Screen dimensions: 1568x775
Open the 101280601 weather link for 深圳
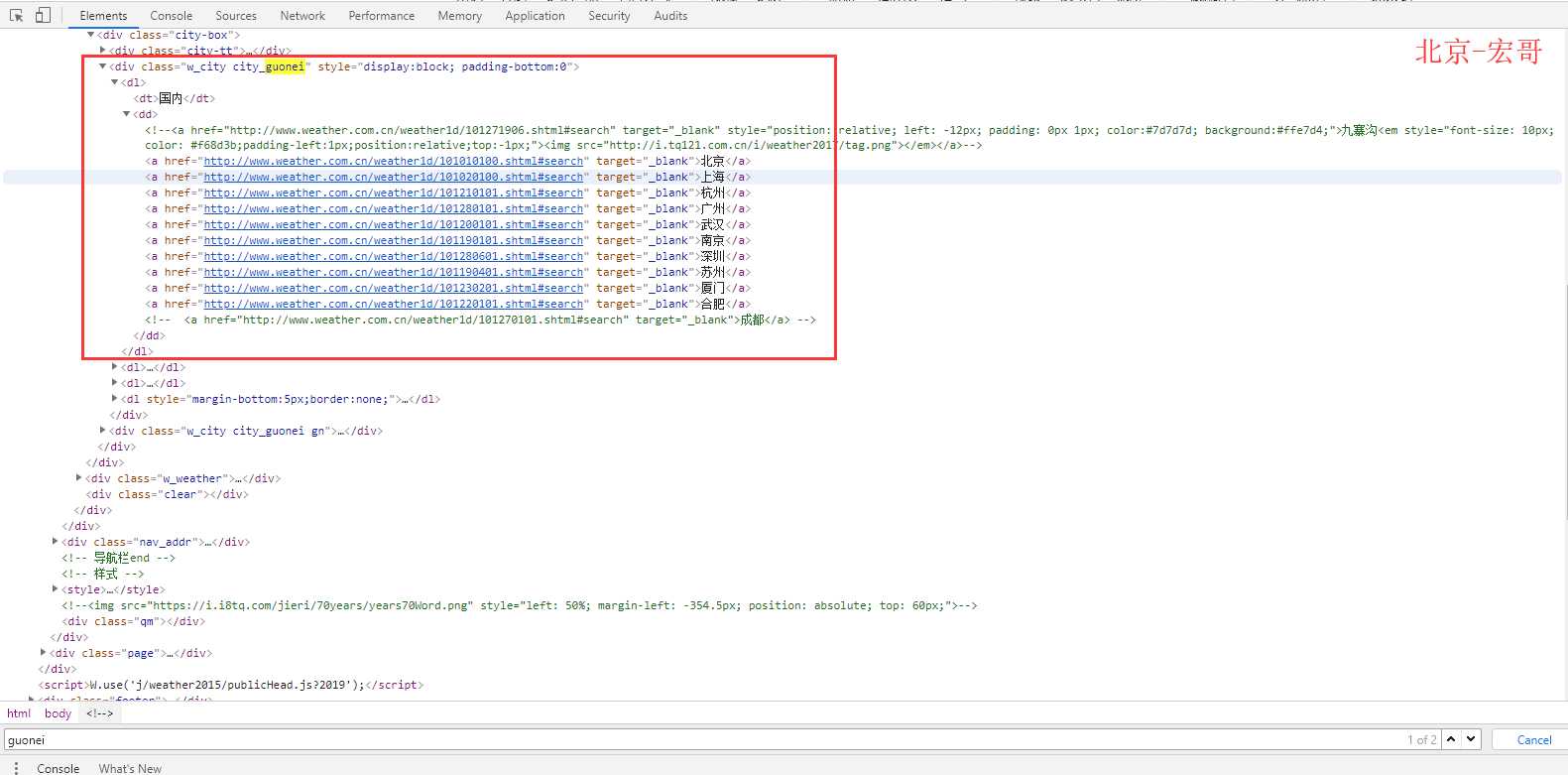pyautogui.click(x=394, y=257)
